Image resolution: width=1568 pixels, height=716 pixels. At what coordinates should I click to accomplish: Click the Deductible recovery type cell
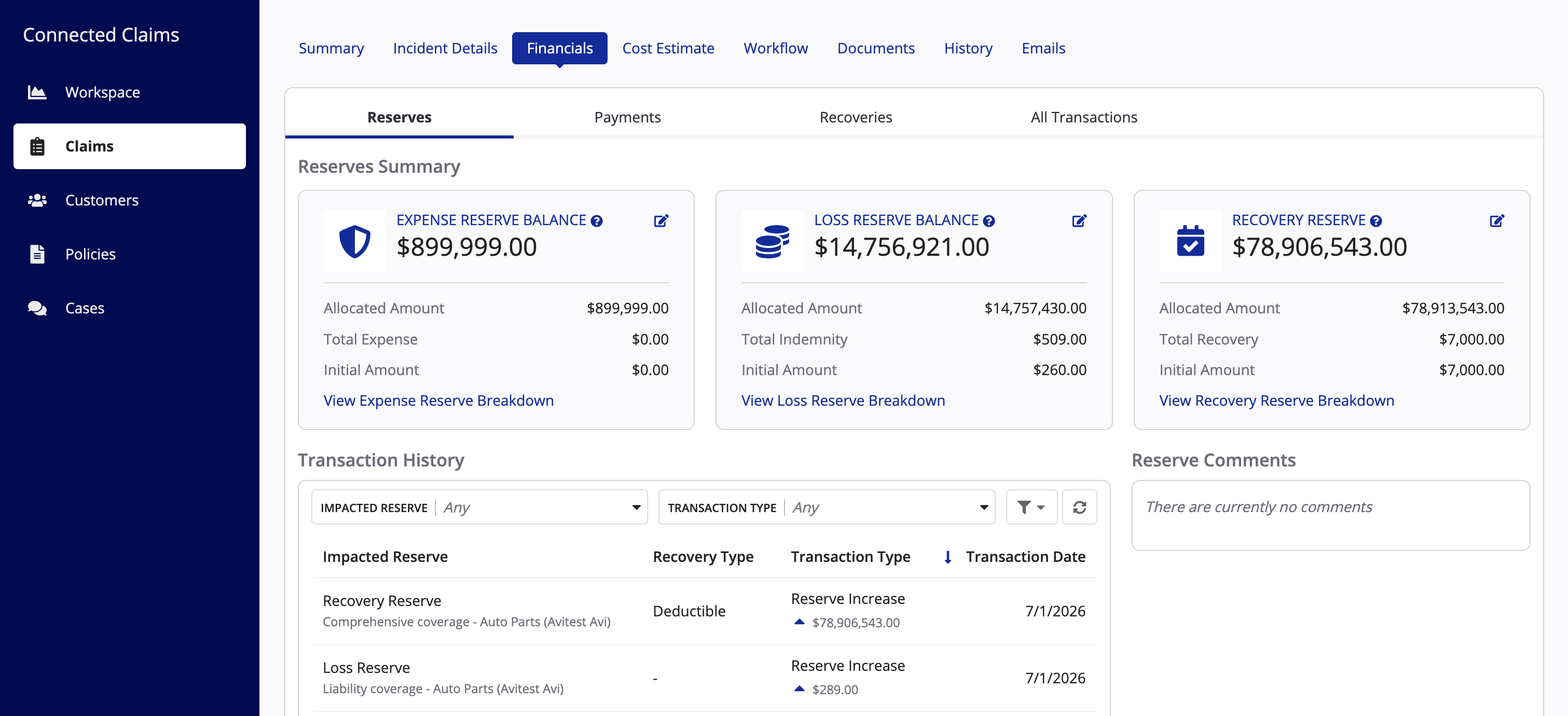pyautogui.click(x=689, y=611)
